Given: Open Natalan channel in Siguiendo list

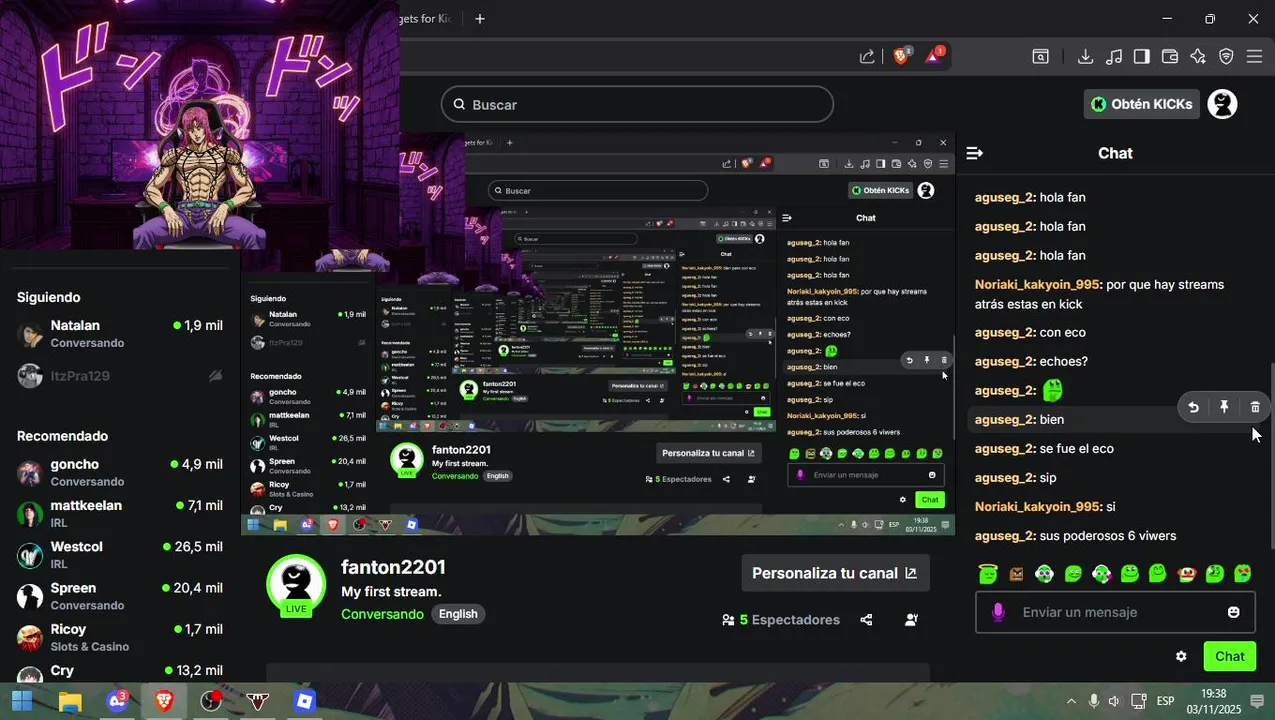Looking at the screenshot, I should click(120, 334).
